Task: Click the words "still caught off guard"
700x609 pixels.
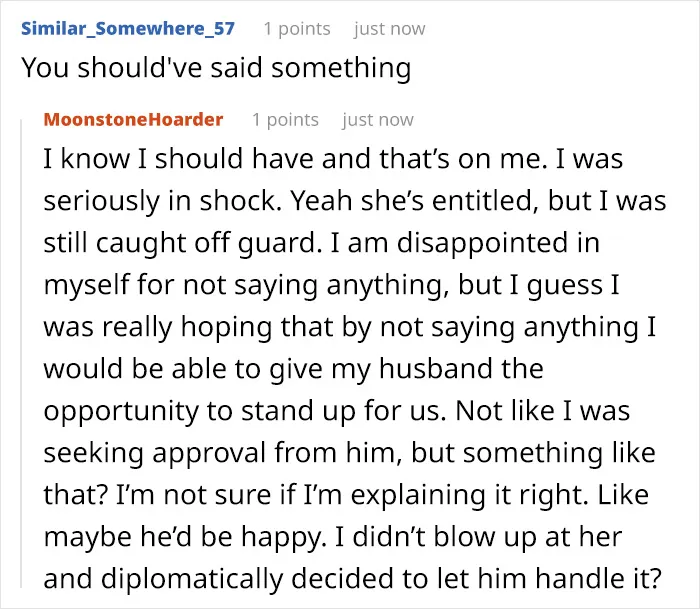Action: 183,243
